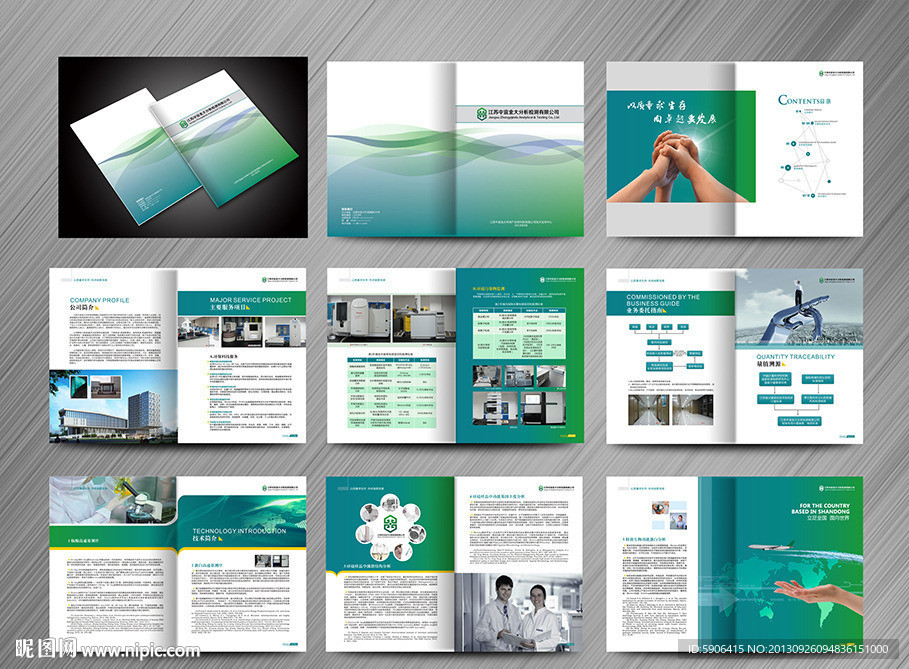The width and height of the screenshot is (909, 669).
Task: Click the traceability flowchart boxes
Action: 795,400
